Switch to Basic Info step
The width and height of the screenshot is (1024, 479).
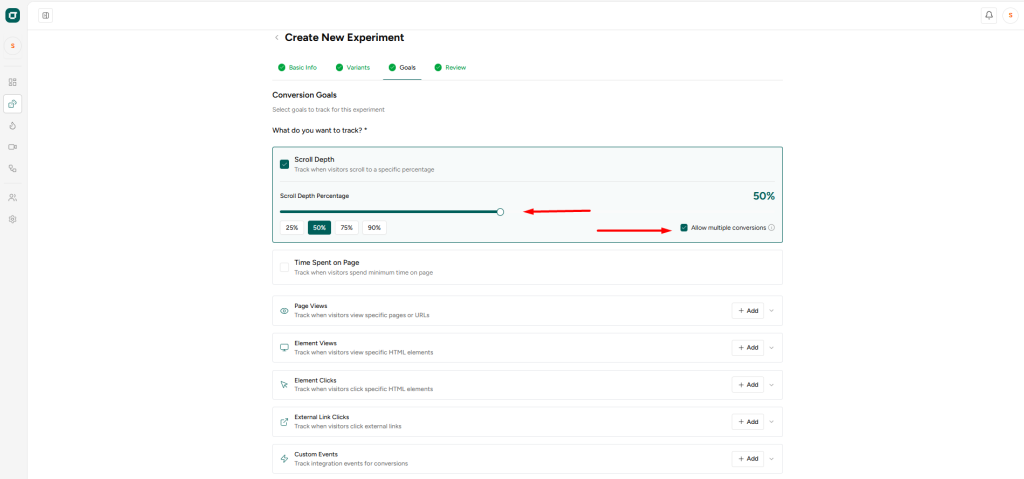[x=297, y=67]
